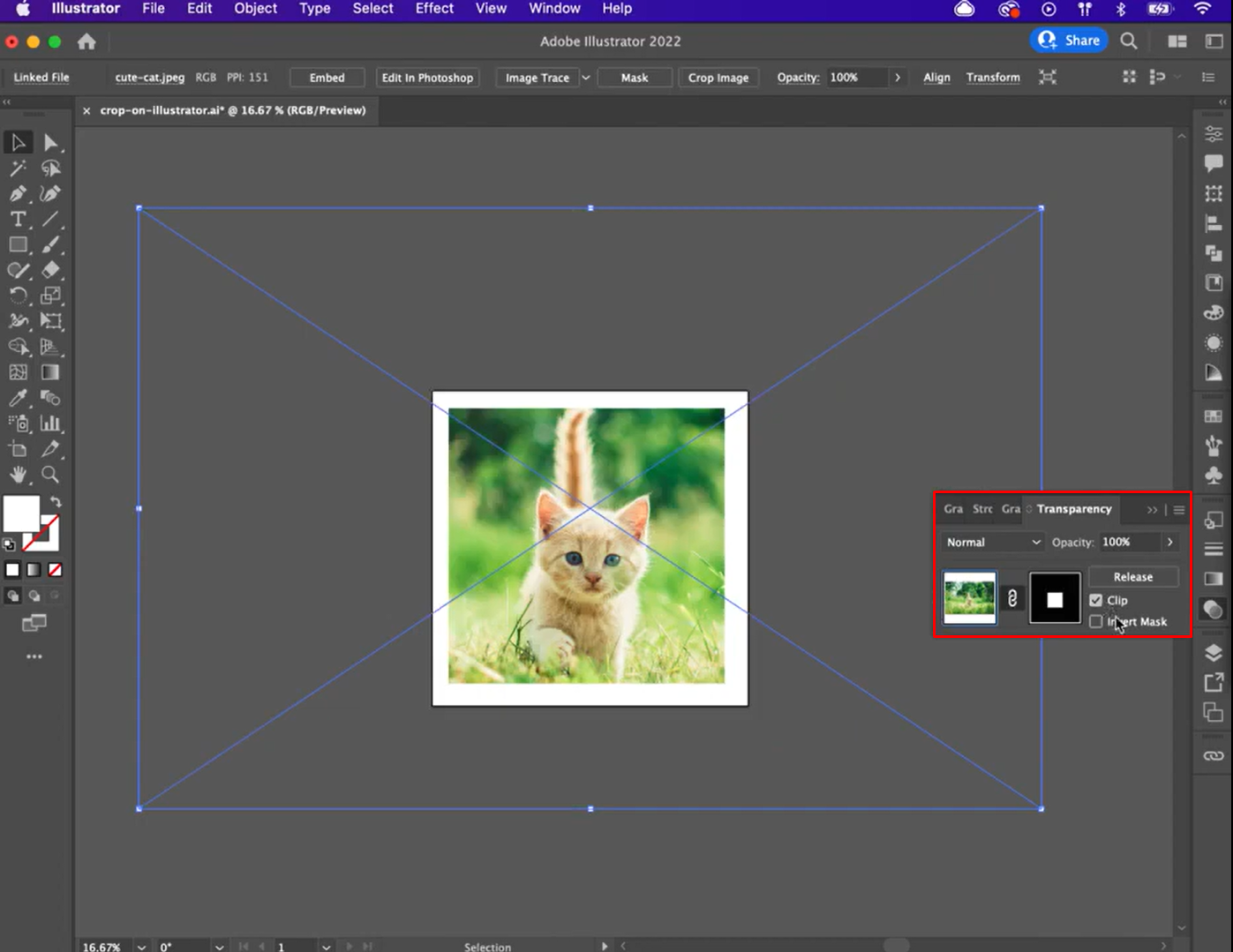
Task: Uncheck the Clip option
Action: pos(1096,599)
